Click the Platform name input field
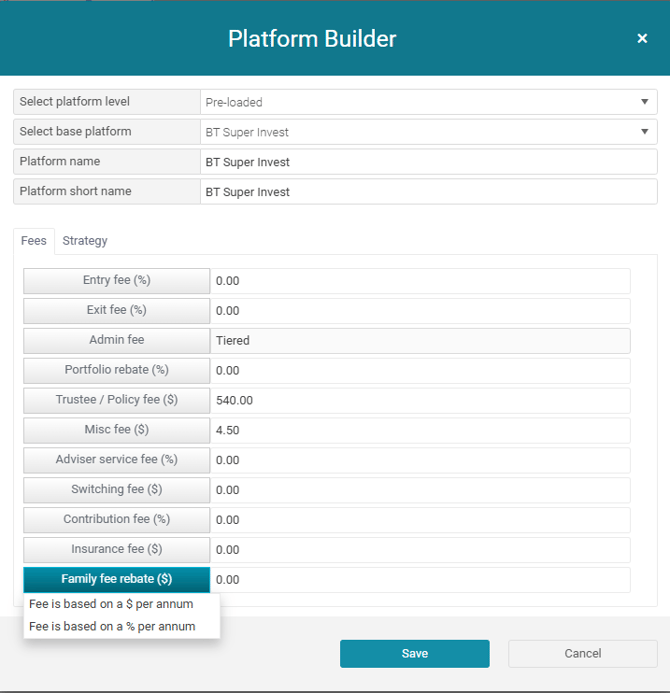This screenshot has height=693, width=670. [428, 162]
